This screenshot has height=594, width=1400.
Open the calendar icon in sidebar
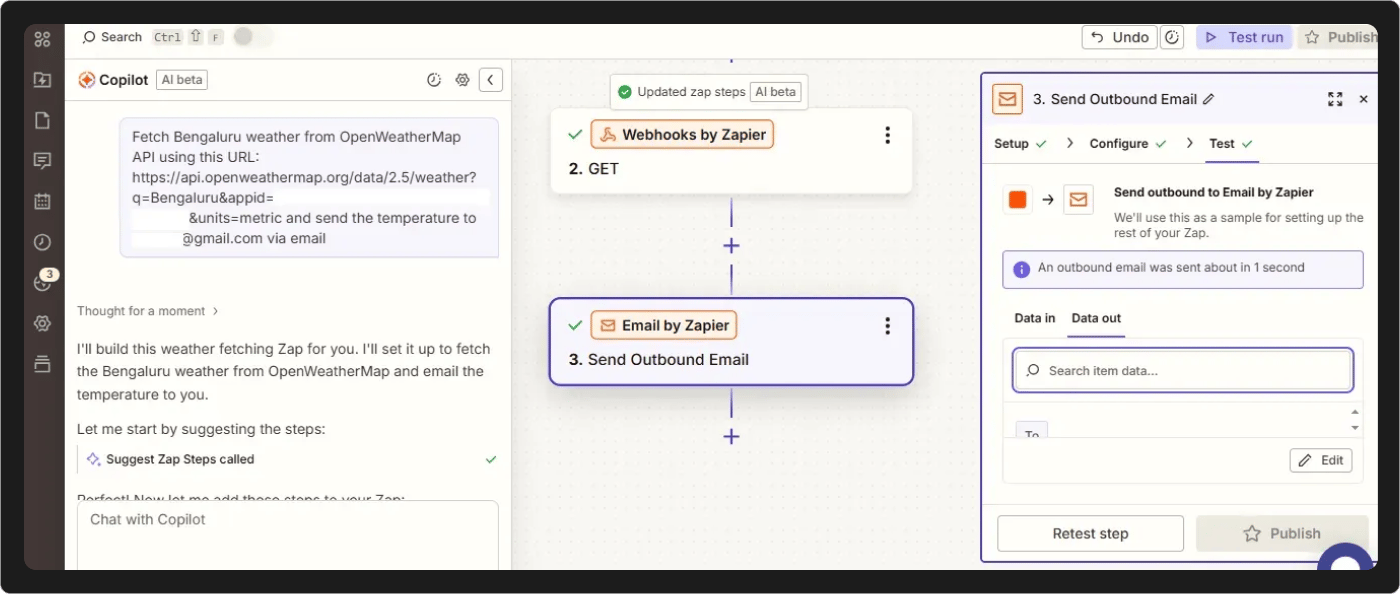coord(42,201)
